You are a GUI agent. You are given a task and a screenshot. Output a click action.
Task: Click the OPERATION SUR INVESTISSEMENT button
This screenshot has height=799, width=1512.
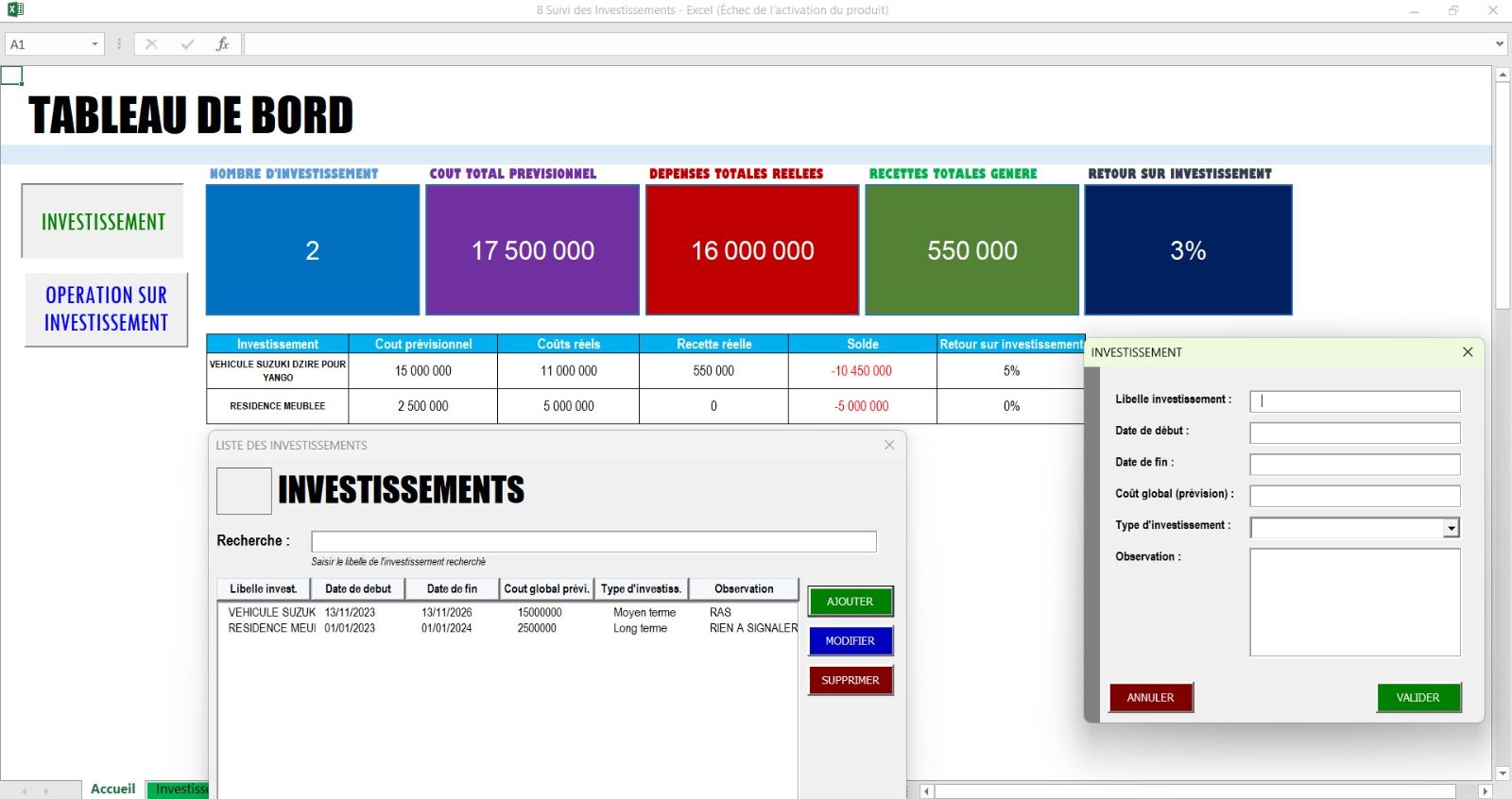pyautogui.click(x=106, y=309)
